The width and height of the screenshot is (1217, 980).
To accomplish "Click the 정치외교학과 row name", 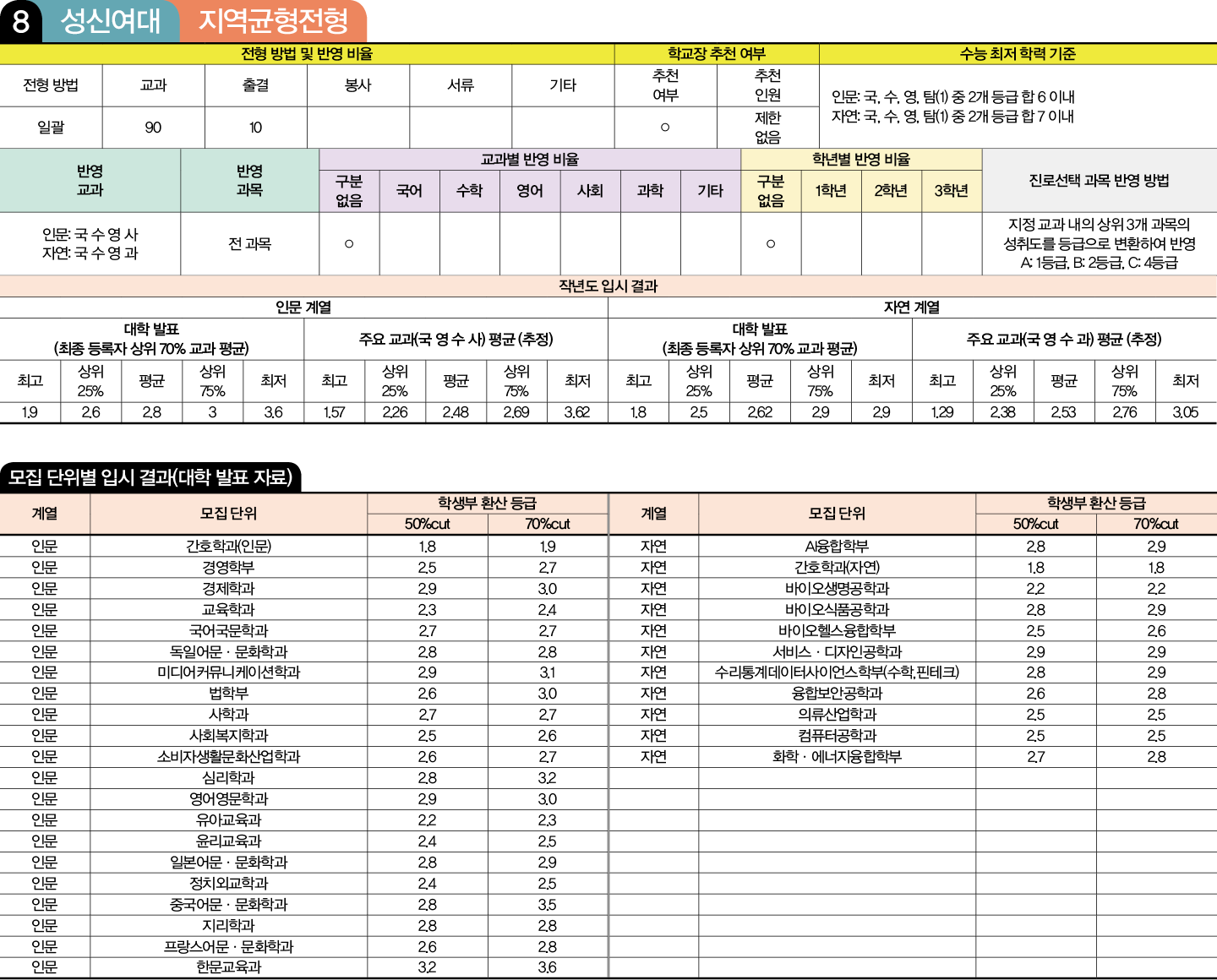I will [228, 884].
